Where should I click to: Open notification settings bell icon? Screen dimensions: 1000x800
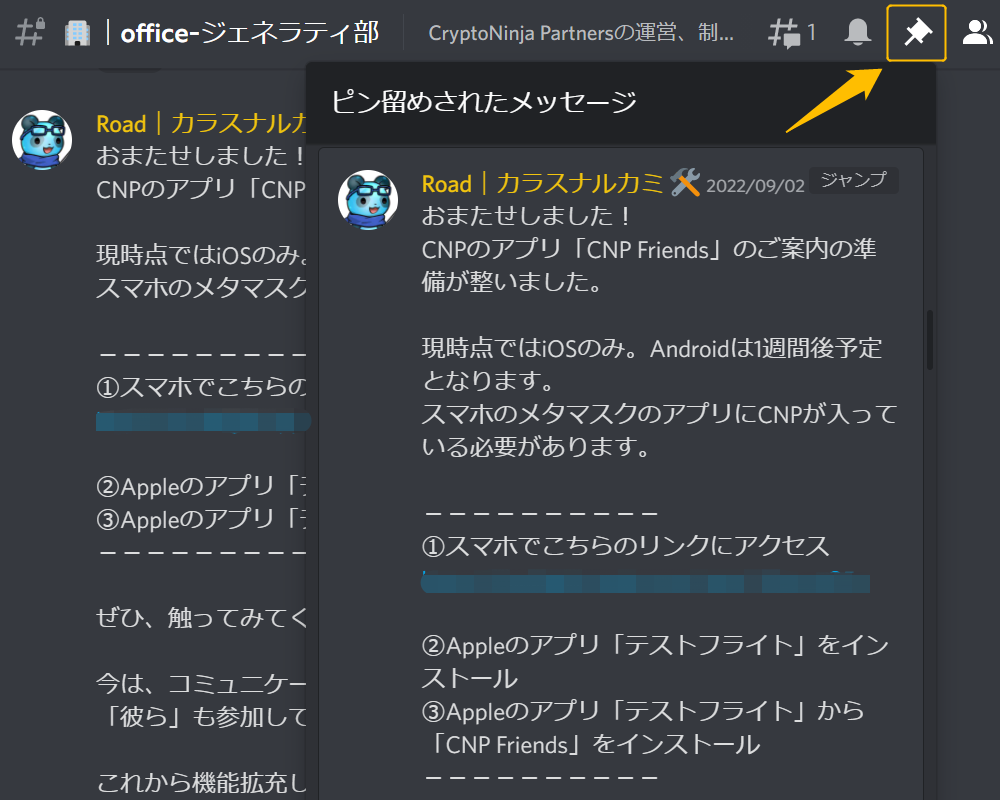point(857,32)
